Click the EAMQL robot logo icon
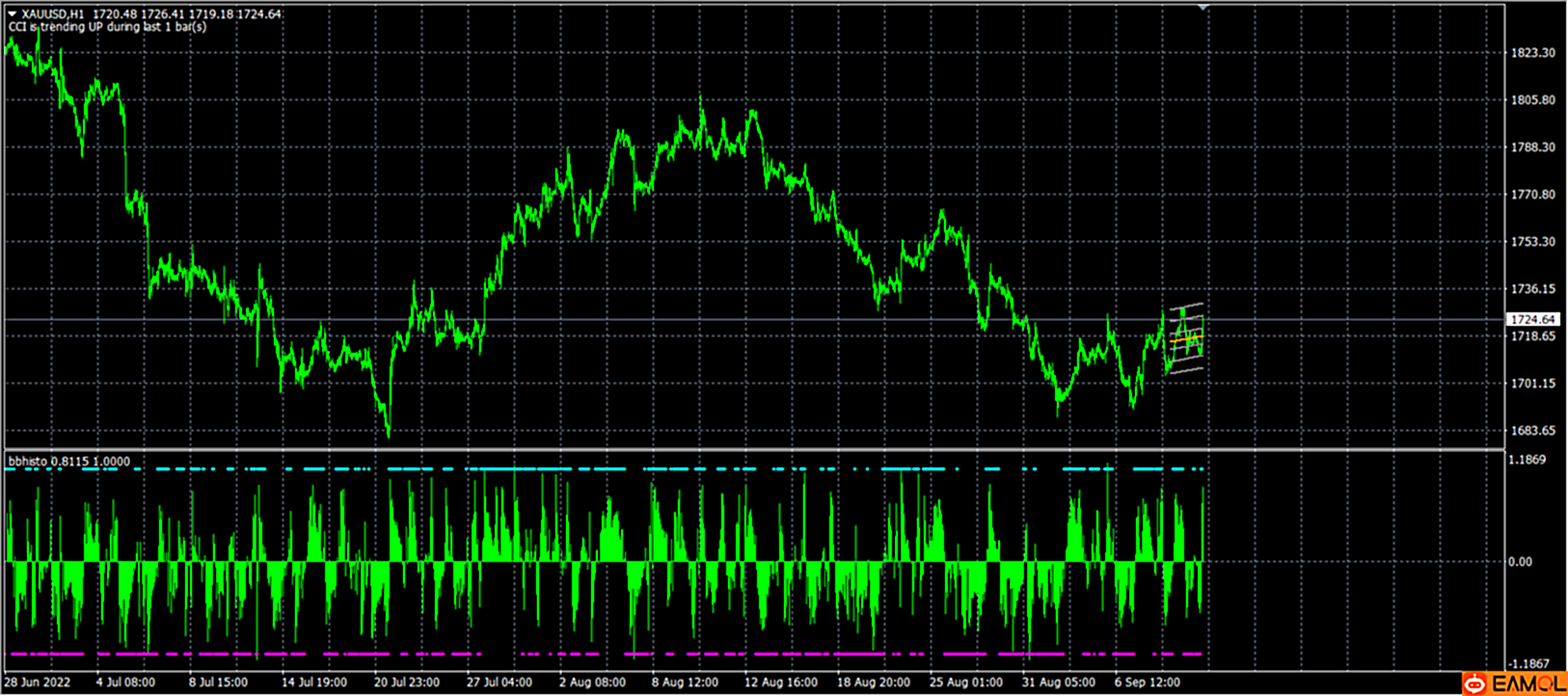The image size is (1568, 696). tap(1474, 683)
